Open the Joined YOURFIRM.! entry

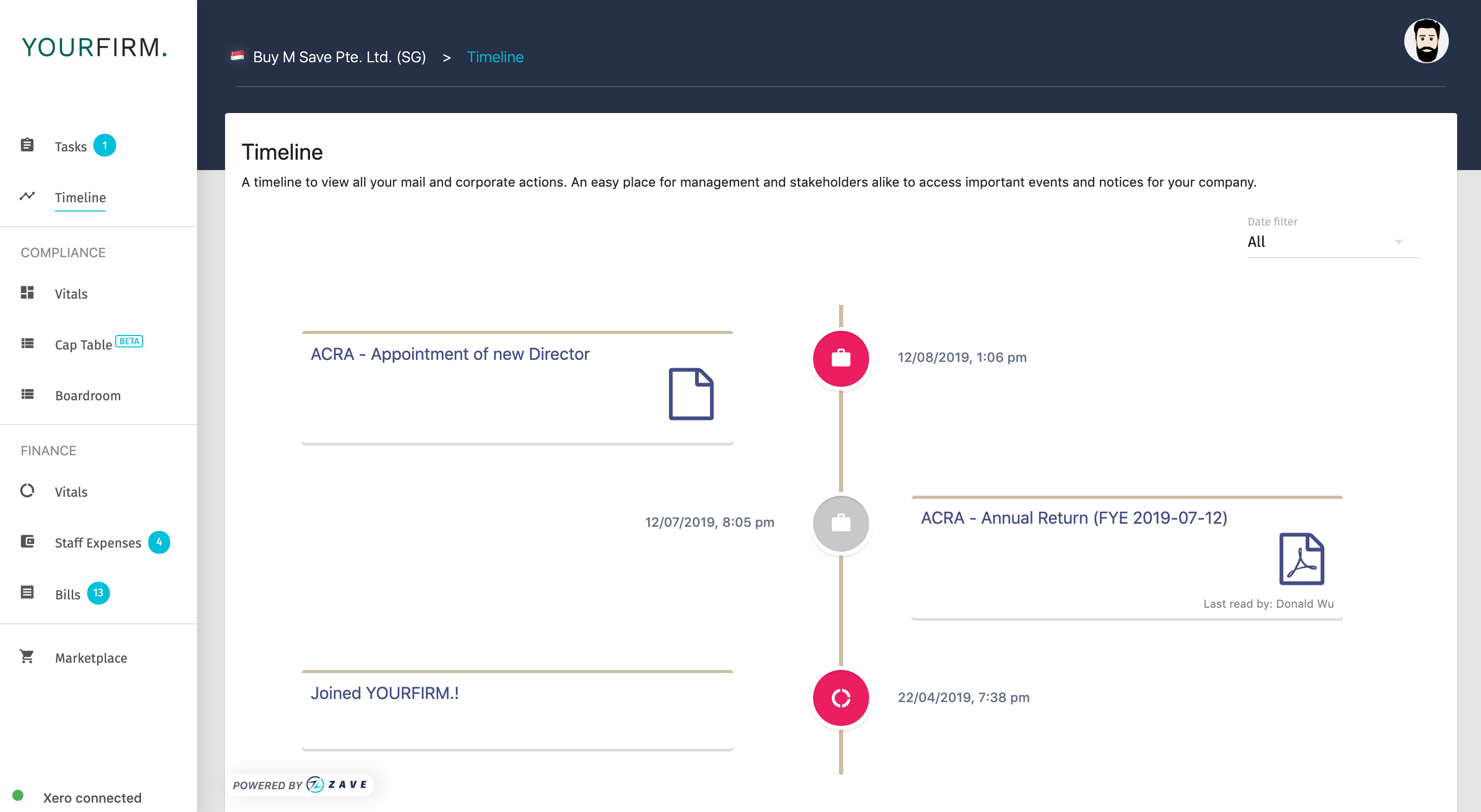point(385,693)
